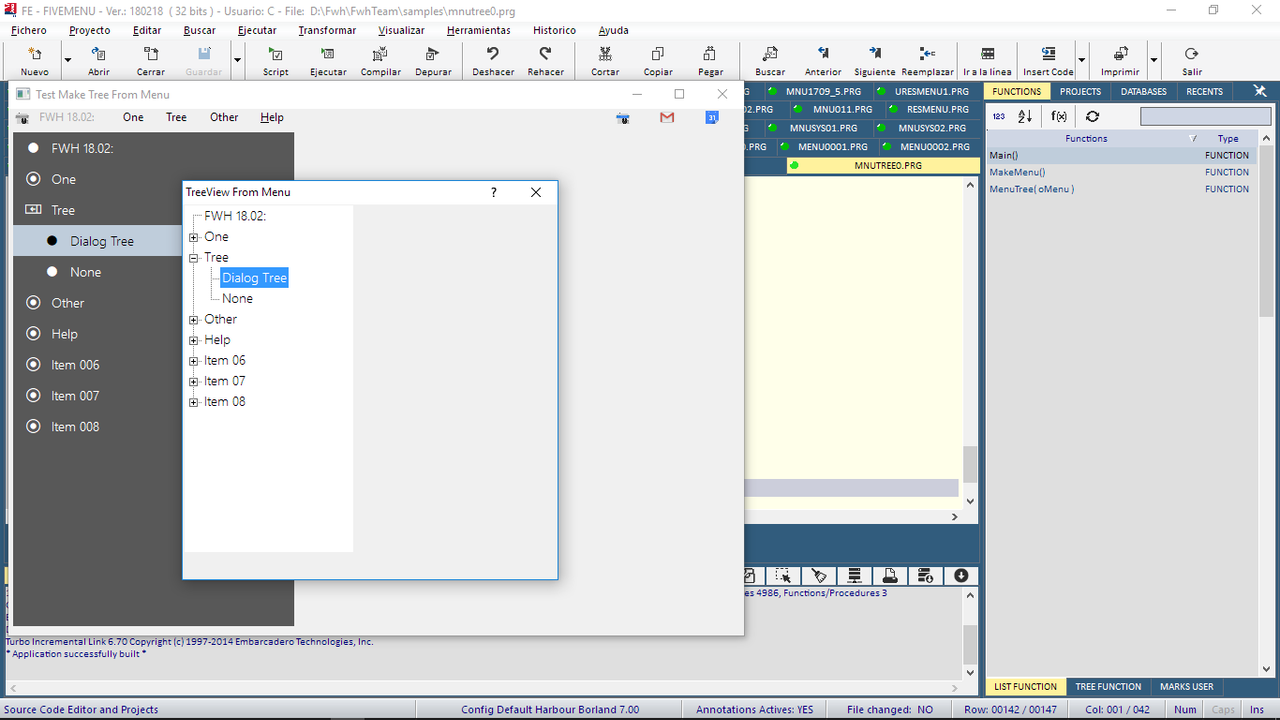Open the Fichero menu
The height and width of the screenshot is (720, 1280).
[x=29, y=30]
